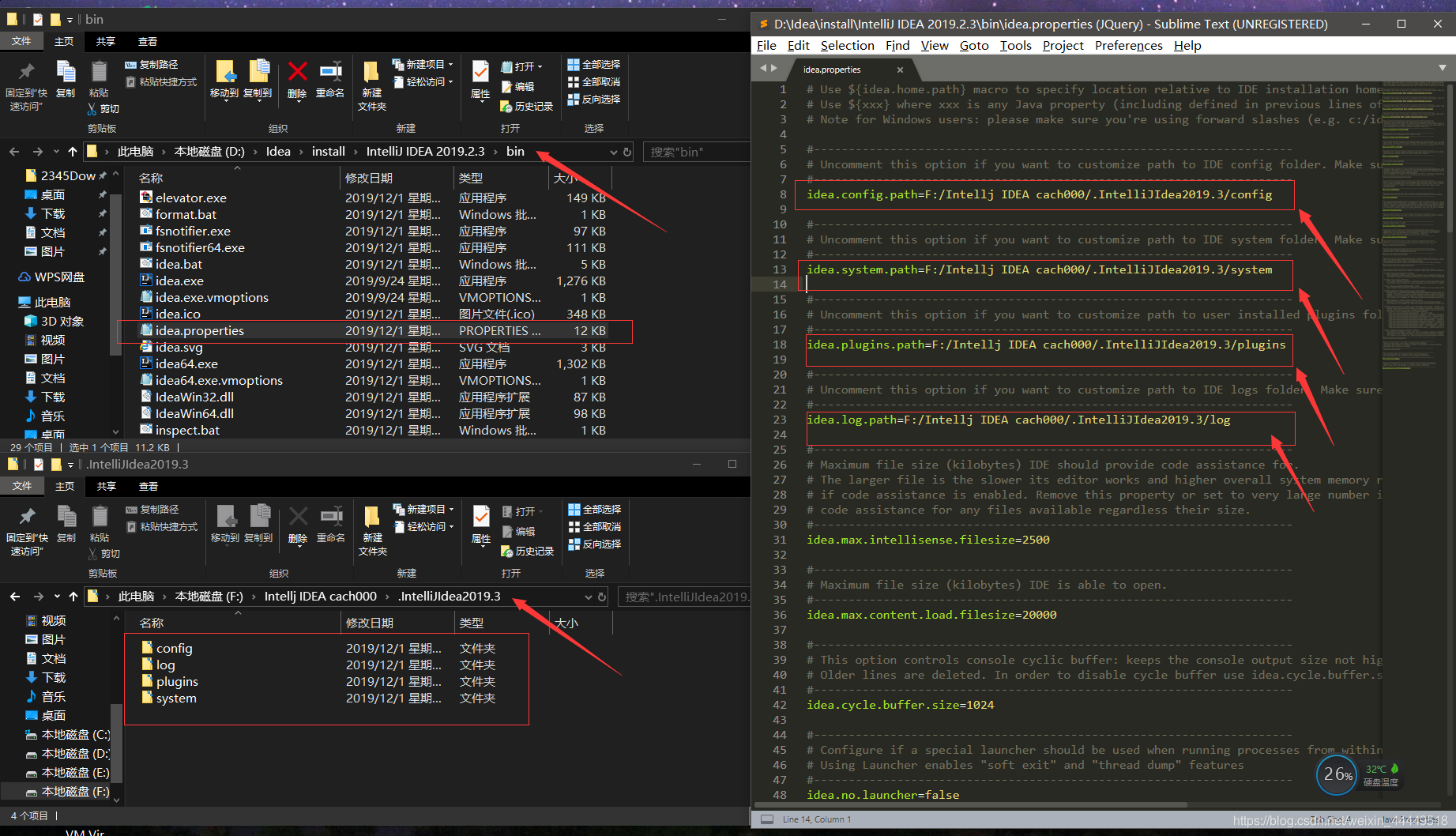Expand chevron after Idea in bin breadcrumb

[302, 152]
